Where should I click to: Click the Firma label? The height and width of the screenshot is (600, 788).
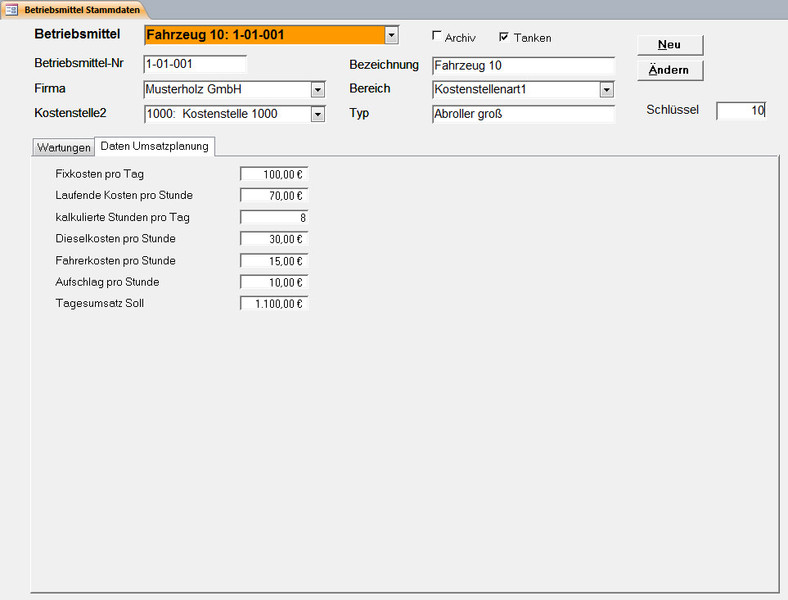(50, 88)
